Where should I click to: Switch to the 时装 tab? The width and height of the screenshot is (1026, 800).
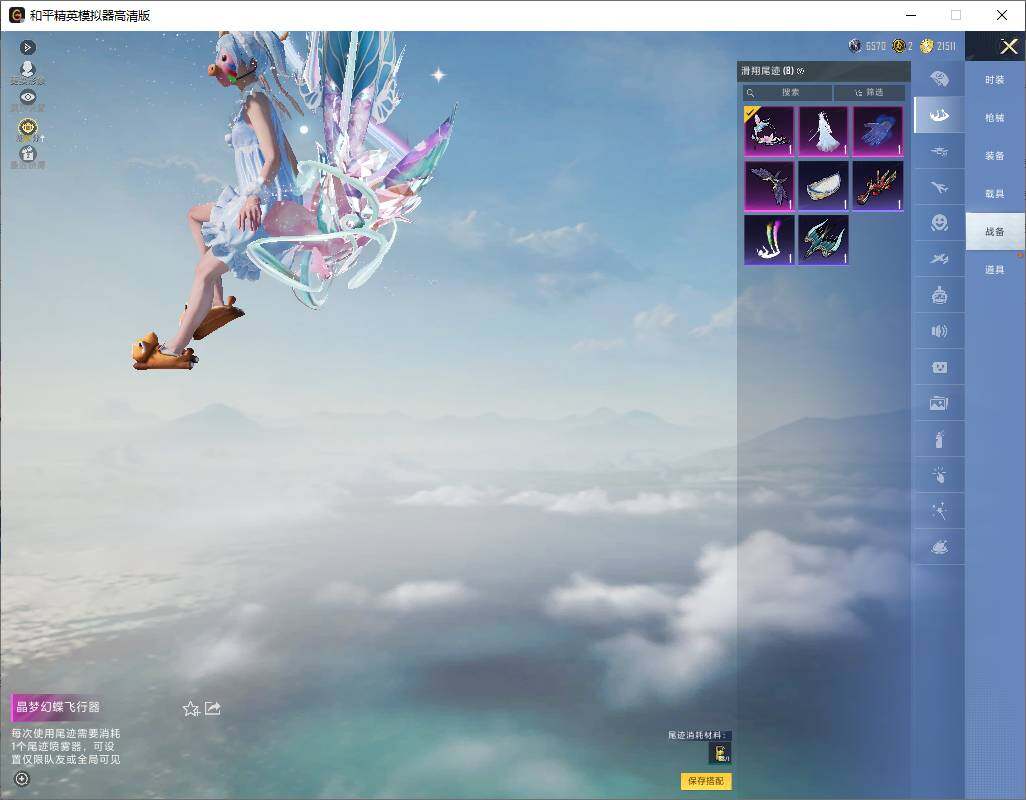[995, 80]
